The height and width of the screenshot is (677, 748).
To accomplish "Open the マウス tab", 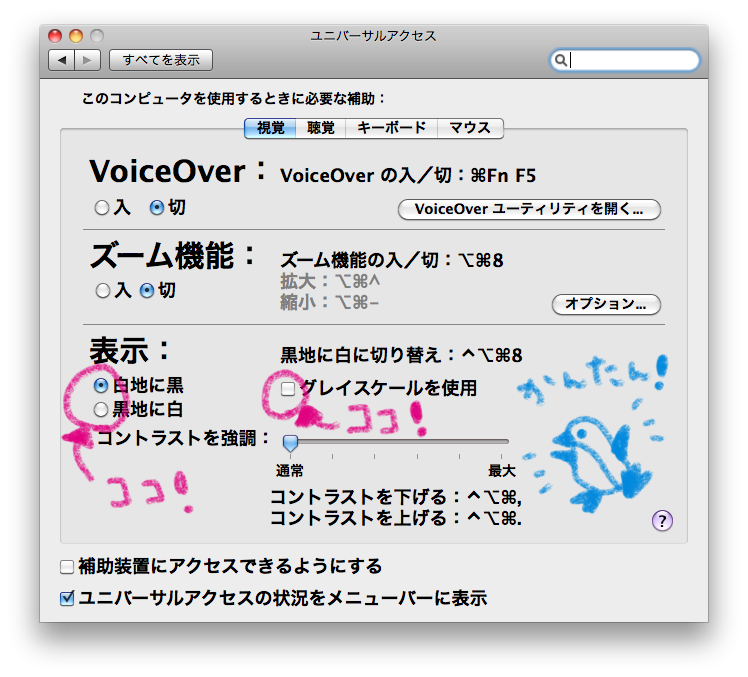I will tap(470, 128).
